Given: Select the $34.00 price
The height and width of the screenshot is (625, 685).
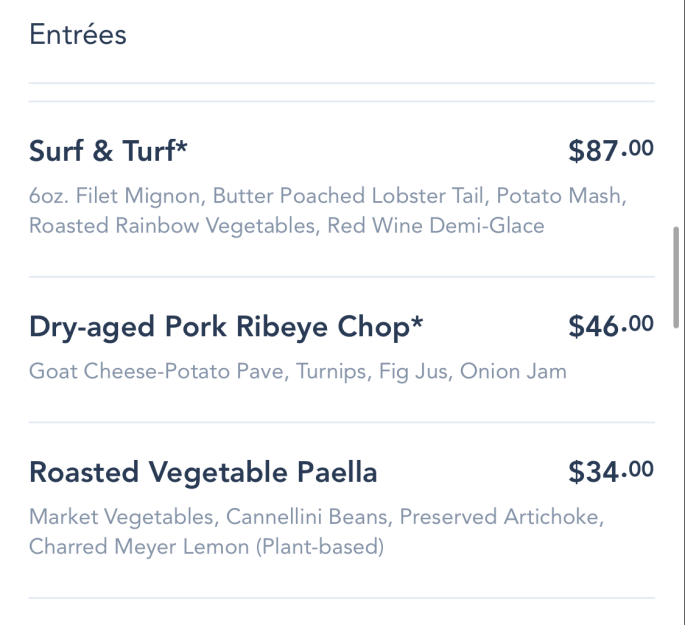Looking at the screenshot, I should pos(611,472).
